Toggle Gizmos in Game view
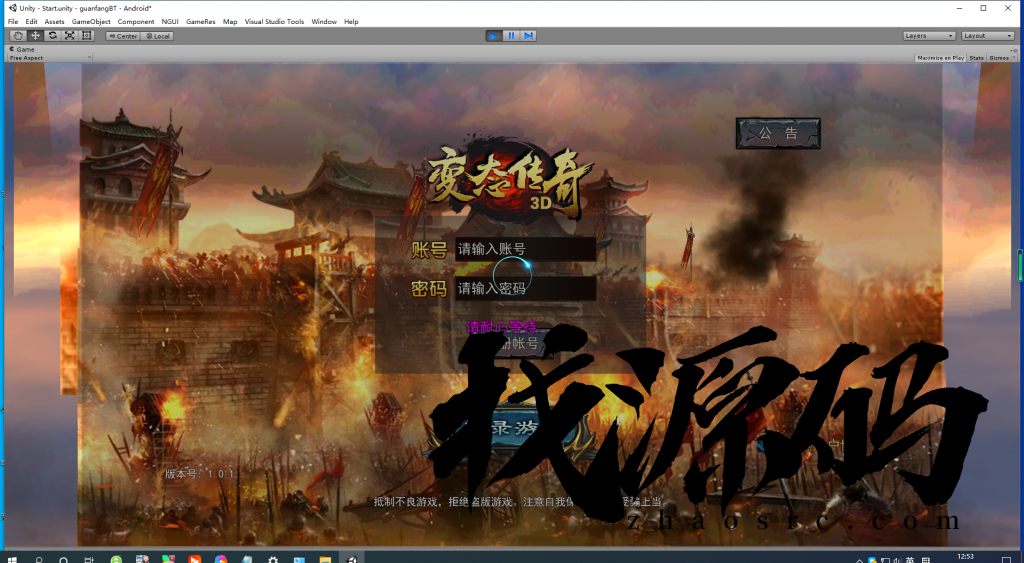 [x=997, y=58]
